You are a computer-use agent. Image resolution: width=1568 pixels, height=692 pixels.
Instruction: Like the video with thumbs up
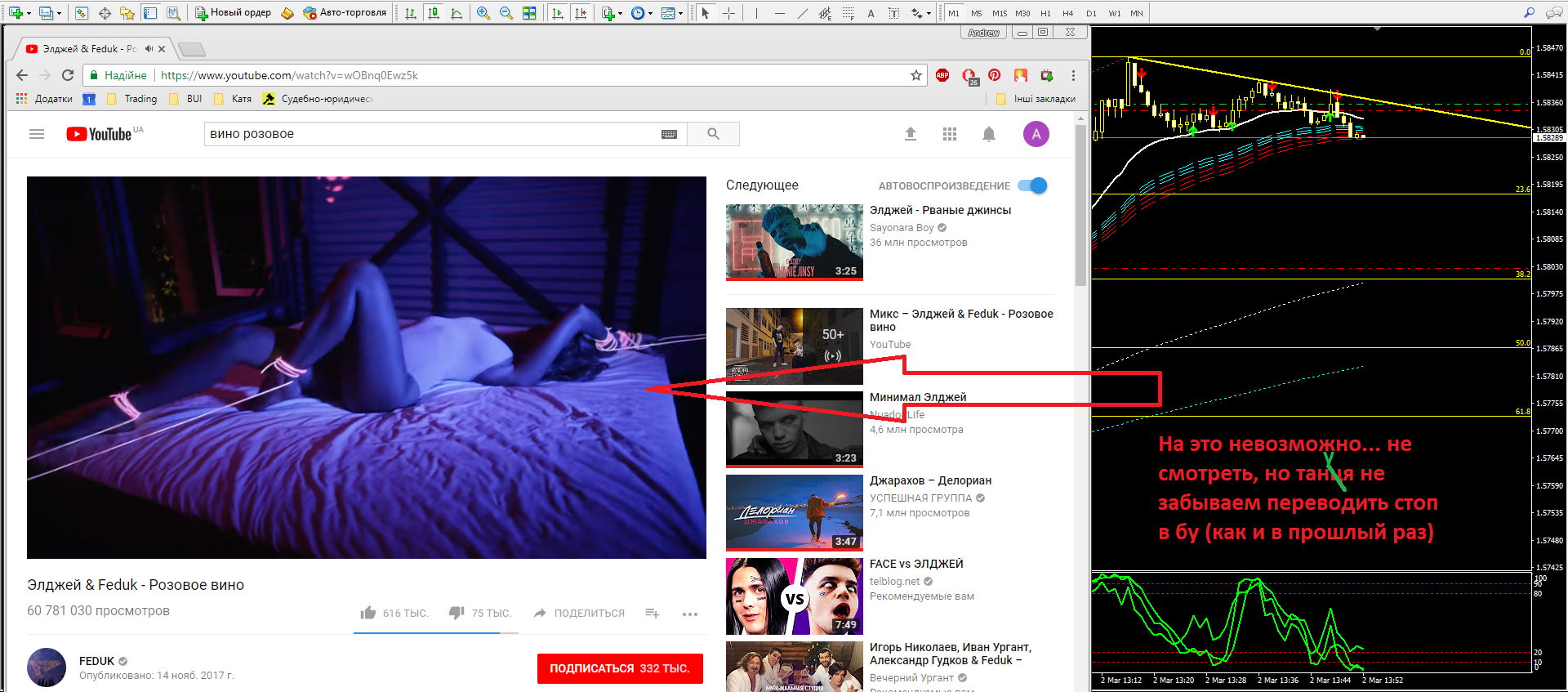point(368,613)
